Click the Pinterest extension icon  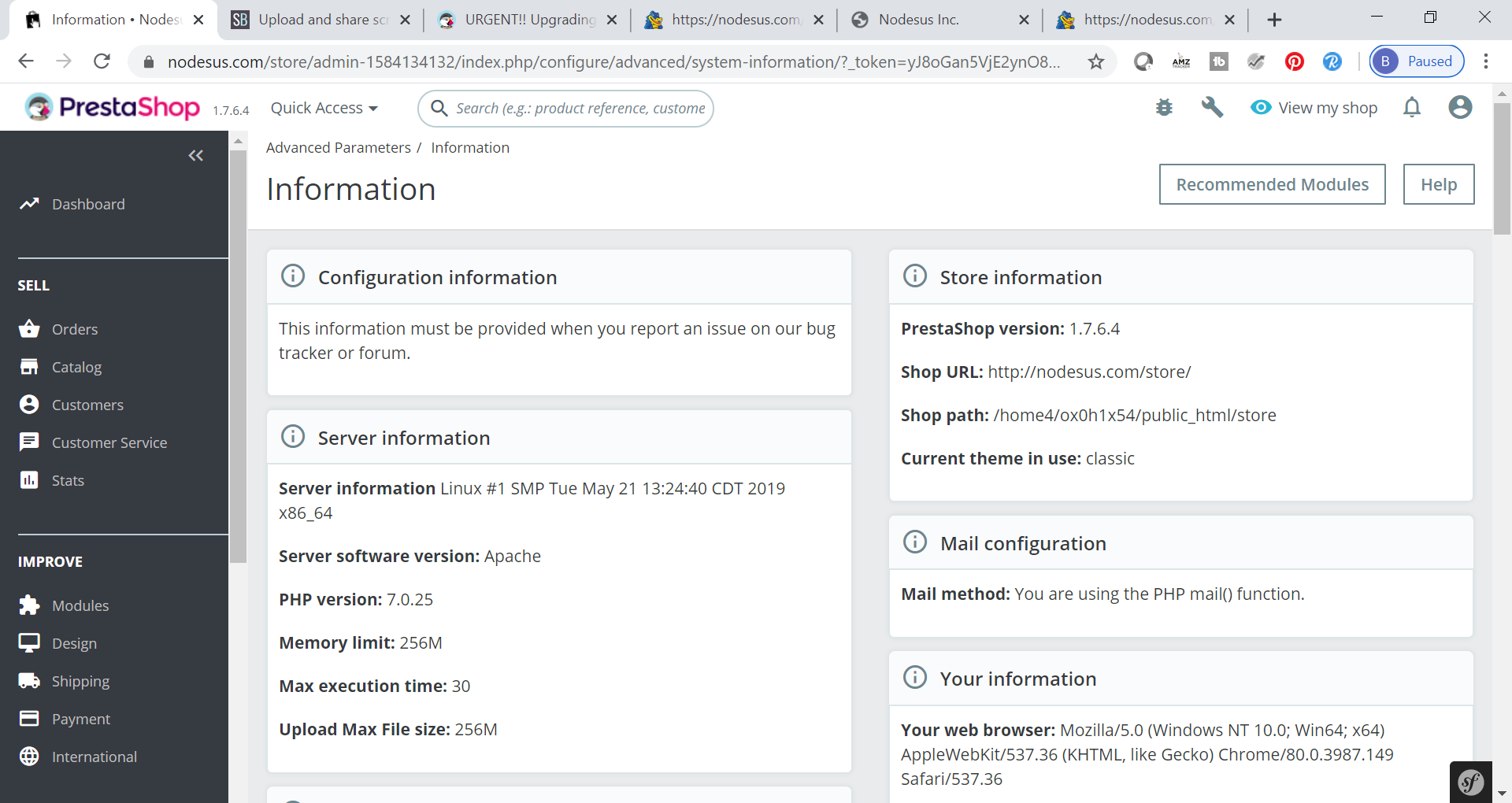[x=1294, y=61]
